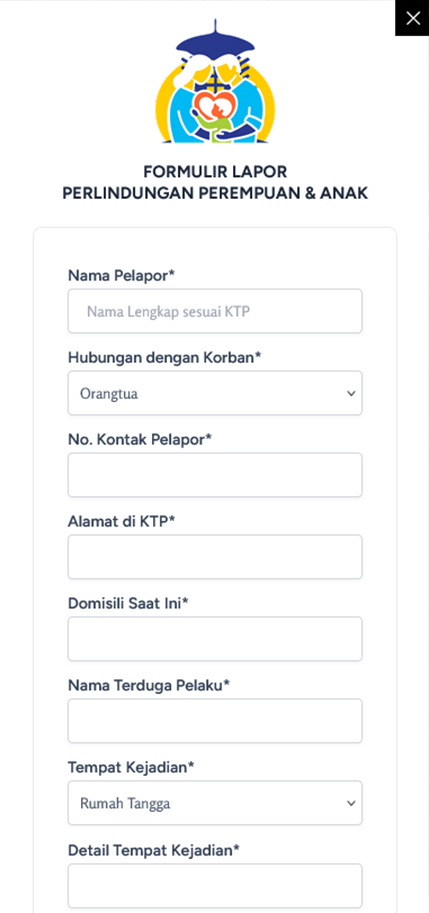Click the Tempat Kejadian* label

point(131,768)
